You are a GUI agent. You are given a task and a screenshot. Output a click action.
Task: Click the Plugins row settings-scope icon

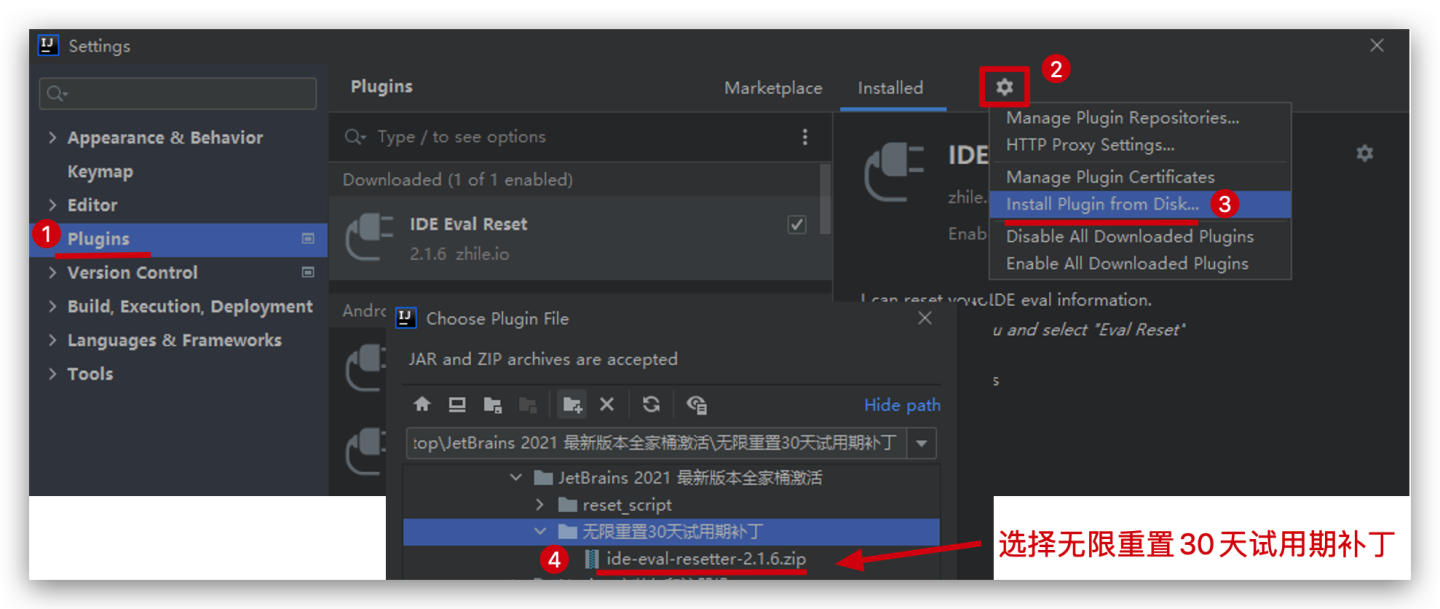click(308, 239)
